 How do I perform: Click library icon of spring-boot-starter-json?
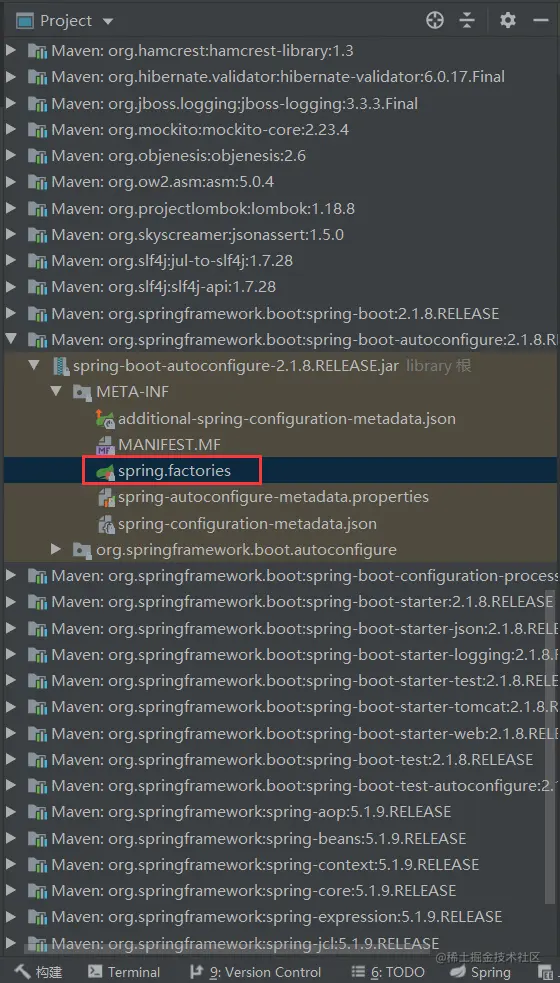[38, 628]
